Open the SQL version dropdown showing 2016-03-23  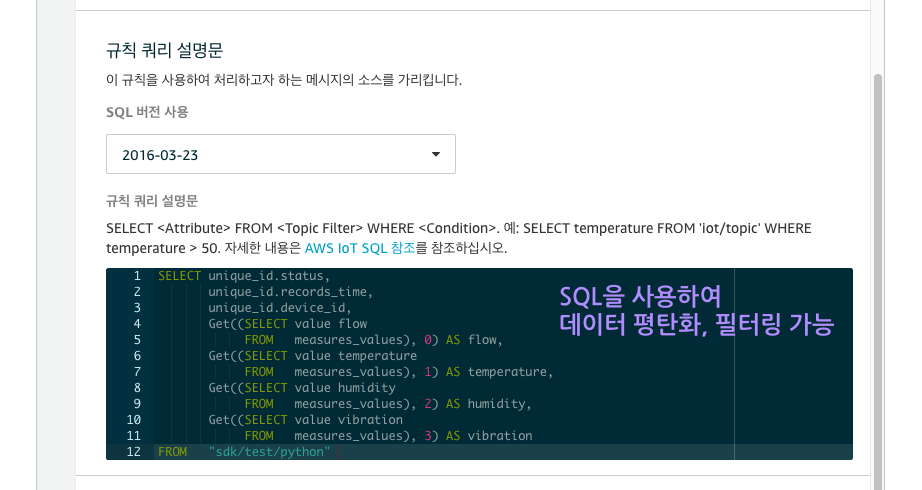coord(280,154)
